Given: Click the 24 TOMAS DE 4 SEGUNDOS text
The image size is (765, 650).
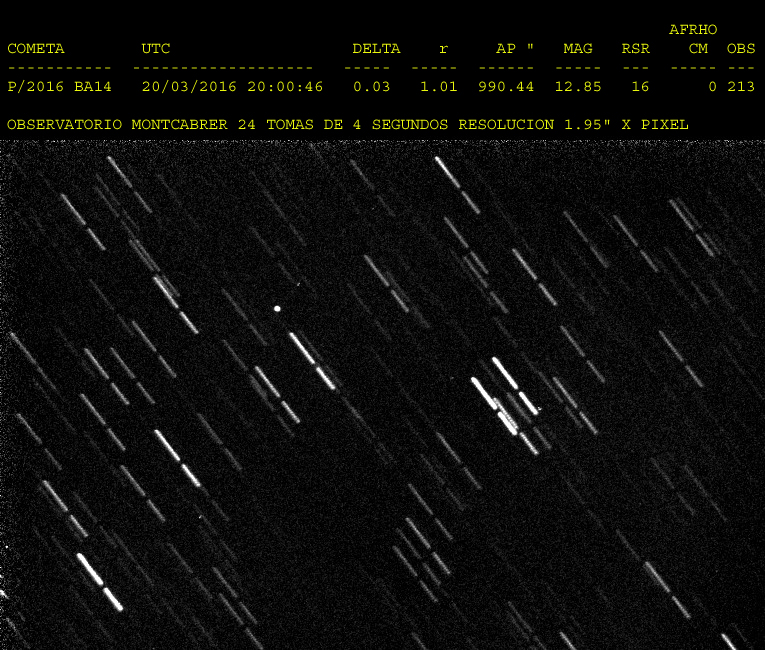Looking at the screenshot, I should 342,125.
